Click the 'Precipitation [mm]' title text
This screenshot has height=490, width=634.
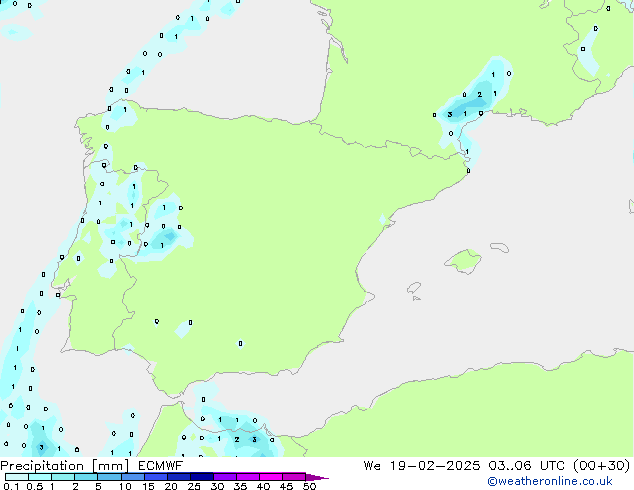(x=65, y=466)
